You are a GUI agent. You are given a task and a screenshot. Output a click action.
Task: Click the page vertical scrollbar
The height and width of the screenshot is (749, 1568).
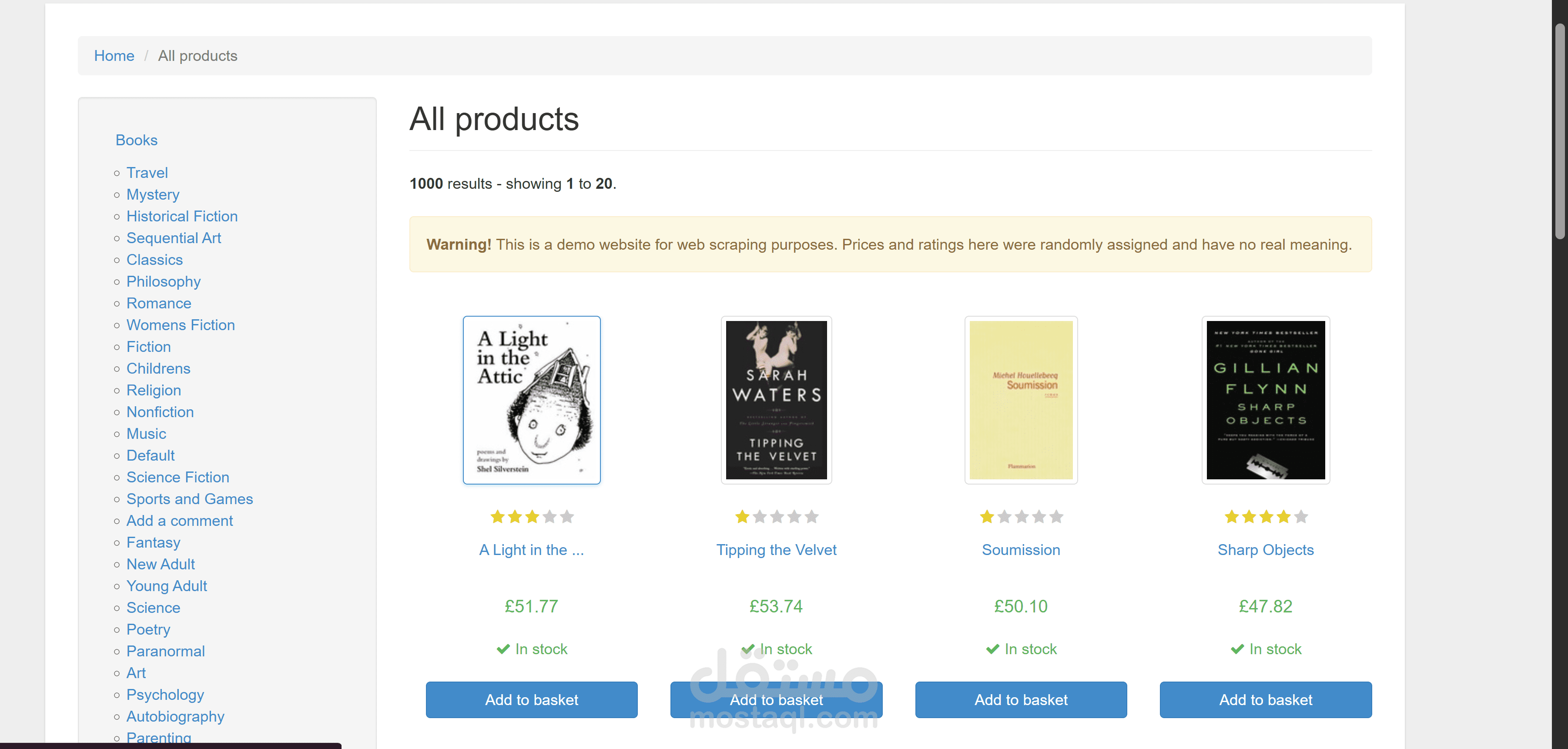pyautogui.click(x=1559, y=131)
